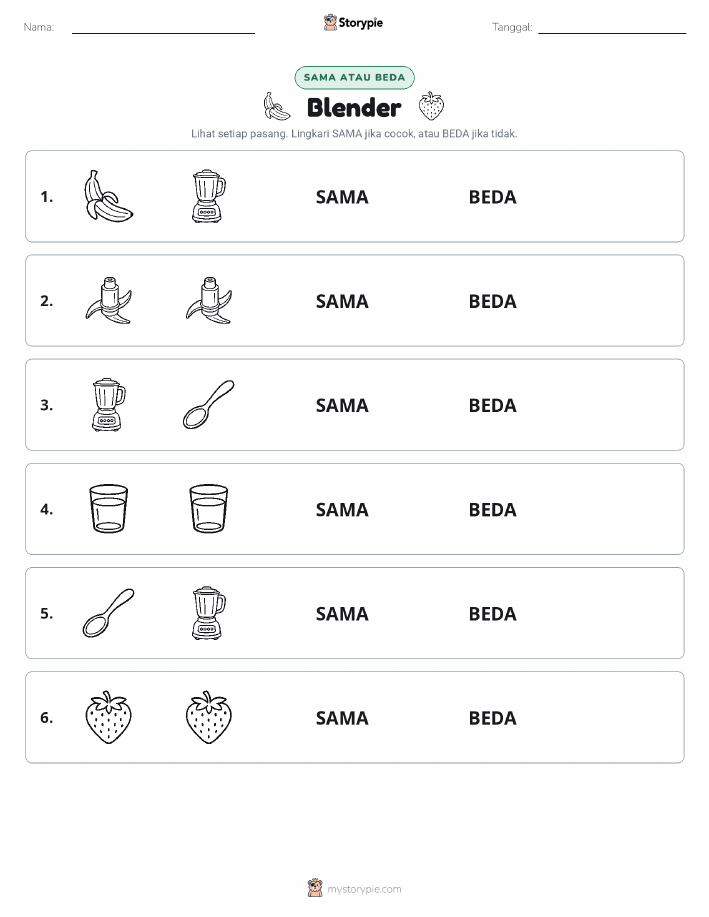Viewport: 709px width, 917px height.
Task: Click the banana icon in row 1
Action: [x=109, y=196]
